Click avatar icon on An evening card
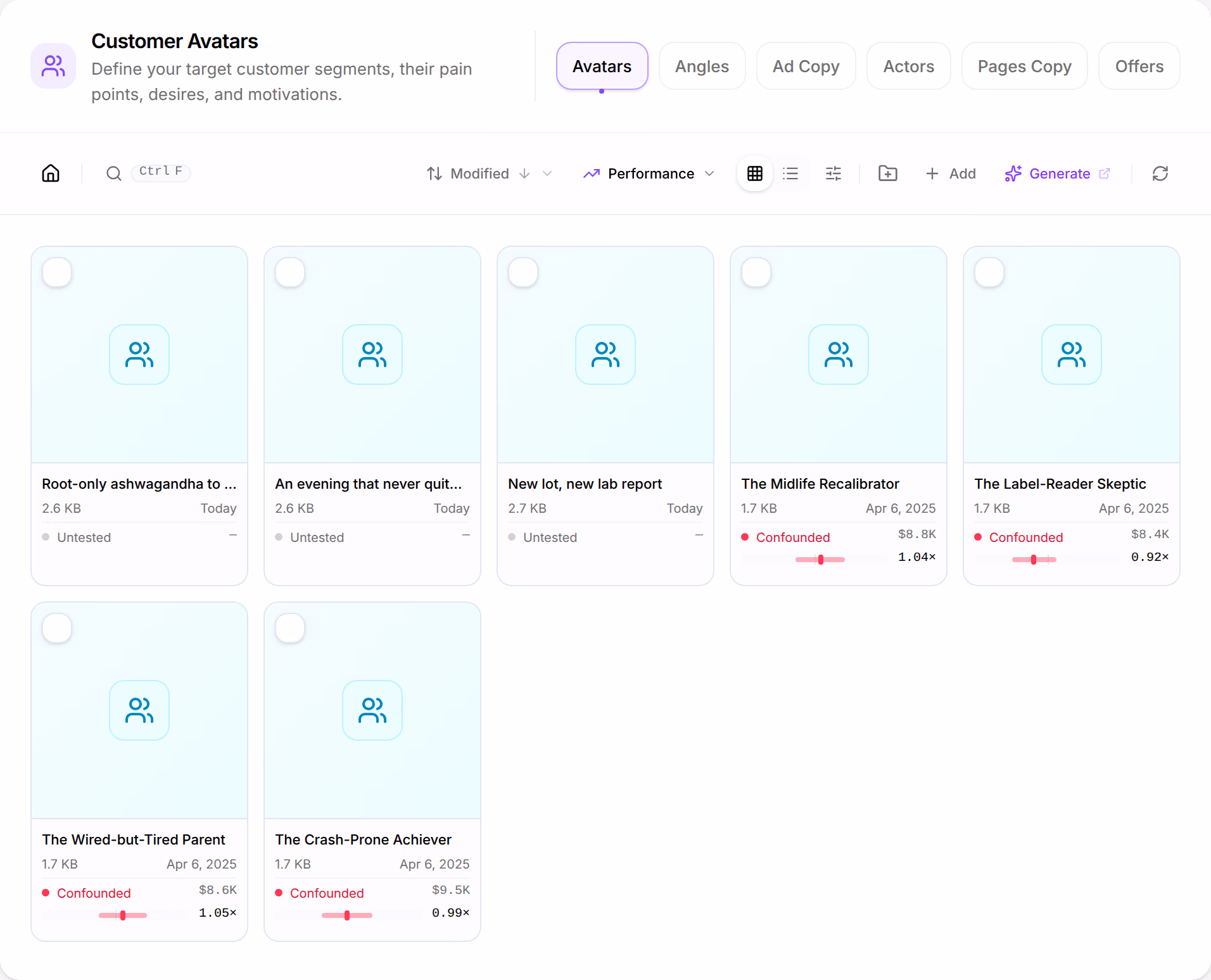The image size is (1211, 980). coord(372,355)
